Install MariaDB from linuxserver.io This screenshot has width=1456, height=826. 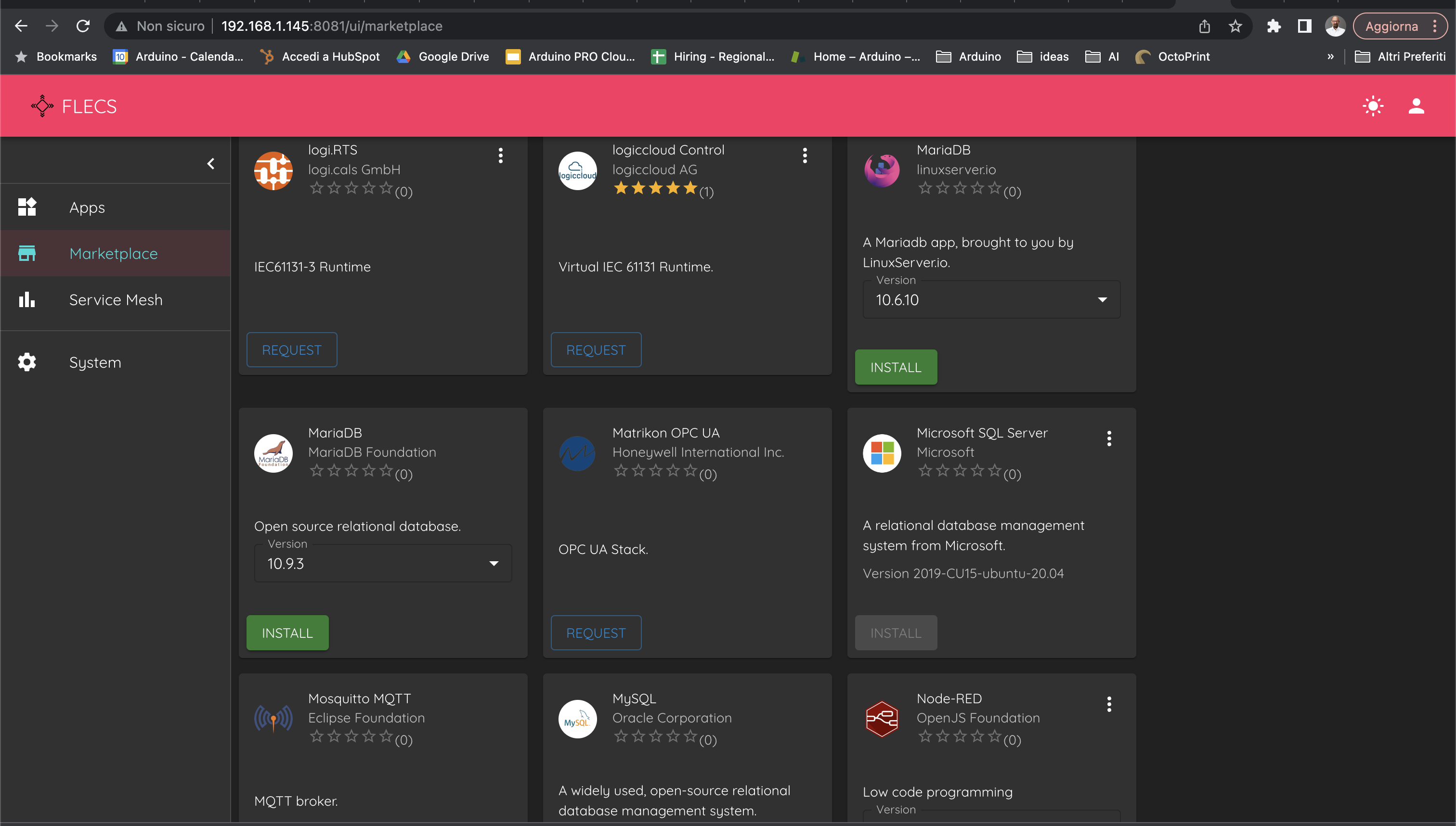point(896,367)
